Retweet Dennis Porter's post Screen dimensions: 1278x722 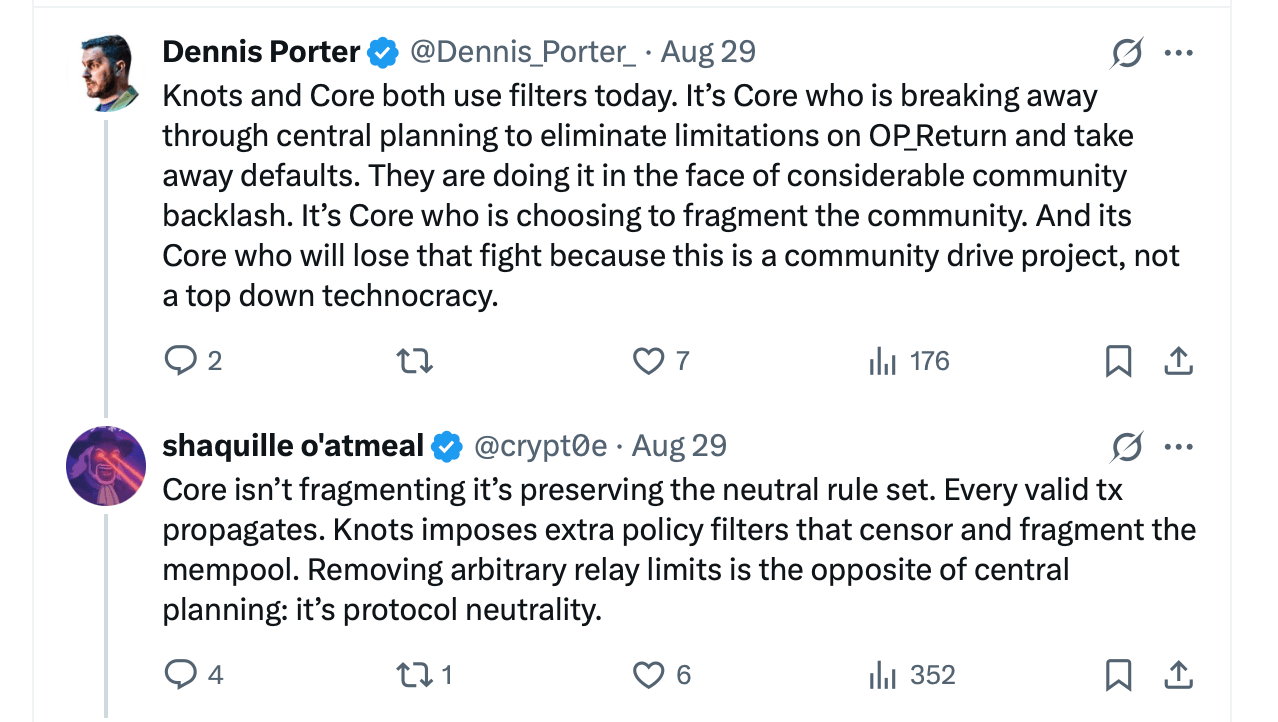pyautogui.click(x=415, y=361)
